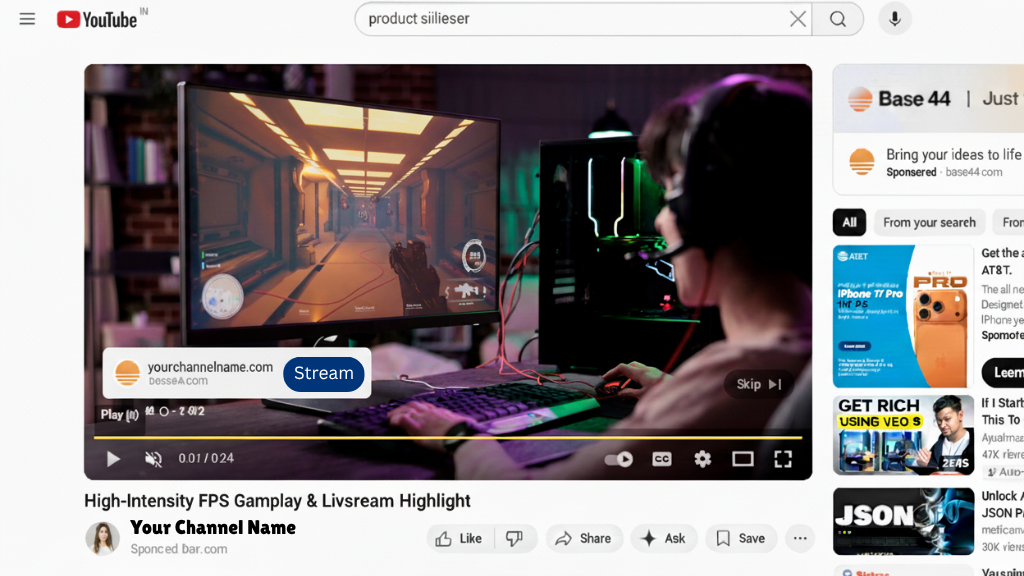Dislike this video

[x=515, y=538]
